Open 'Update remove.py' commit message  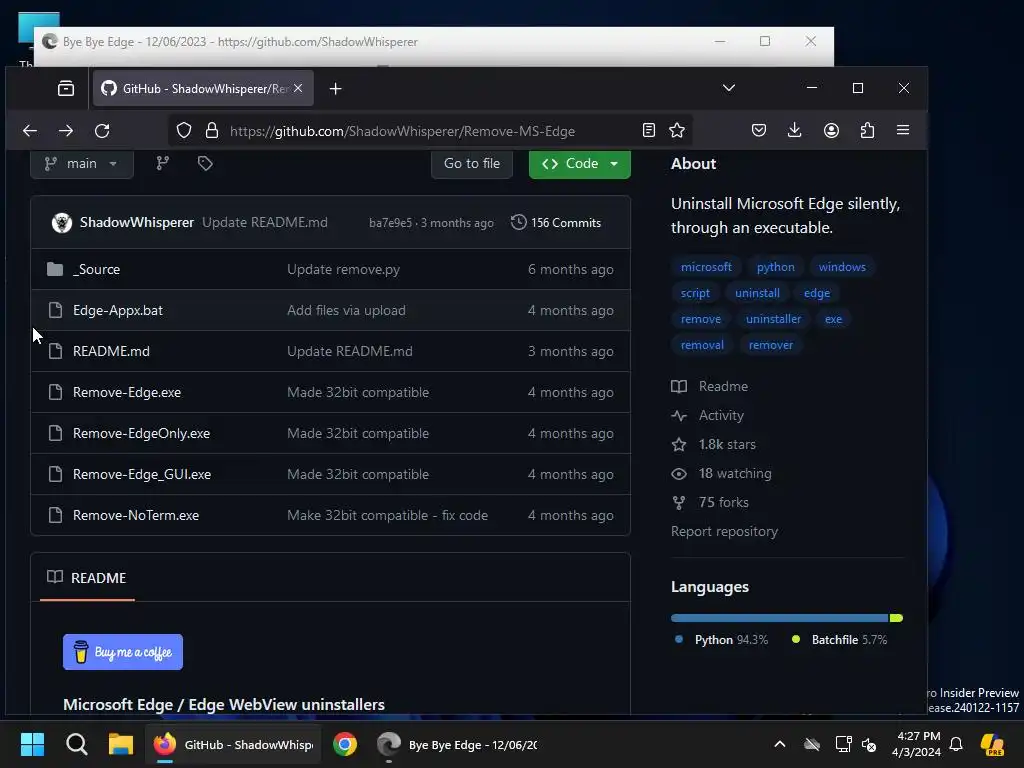pos(344,269)
